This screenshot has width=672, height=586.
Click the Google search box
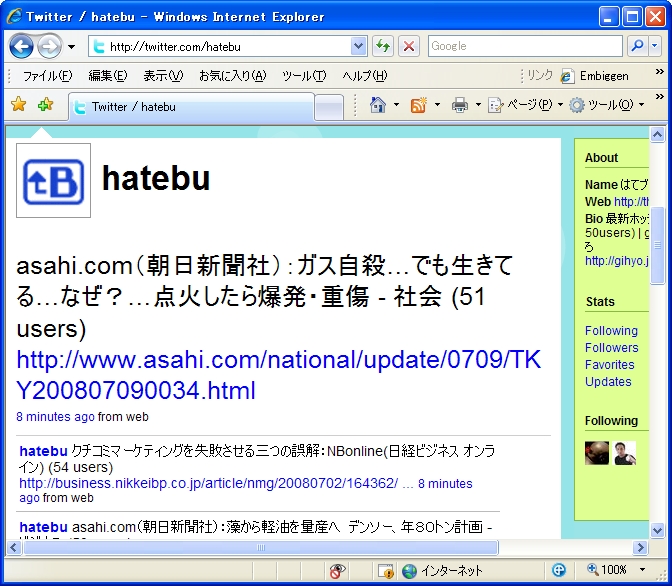click(525, 46)
